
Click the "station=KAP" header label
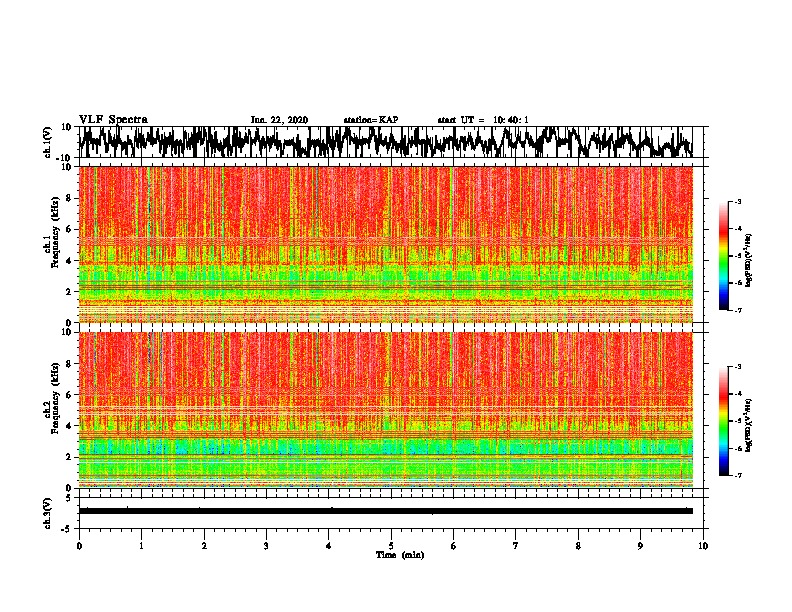point(371,120)
